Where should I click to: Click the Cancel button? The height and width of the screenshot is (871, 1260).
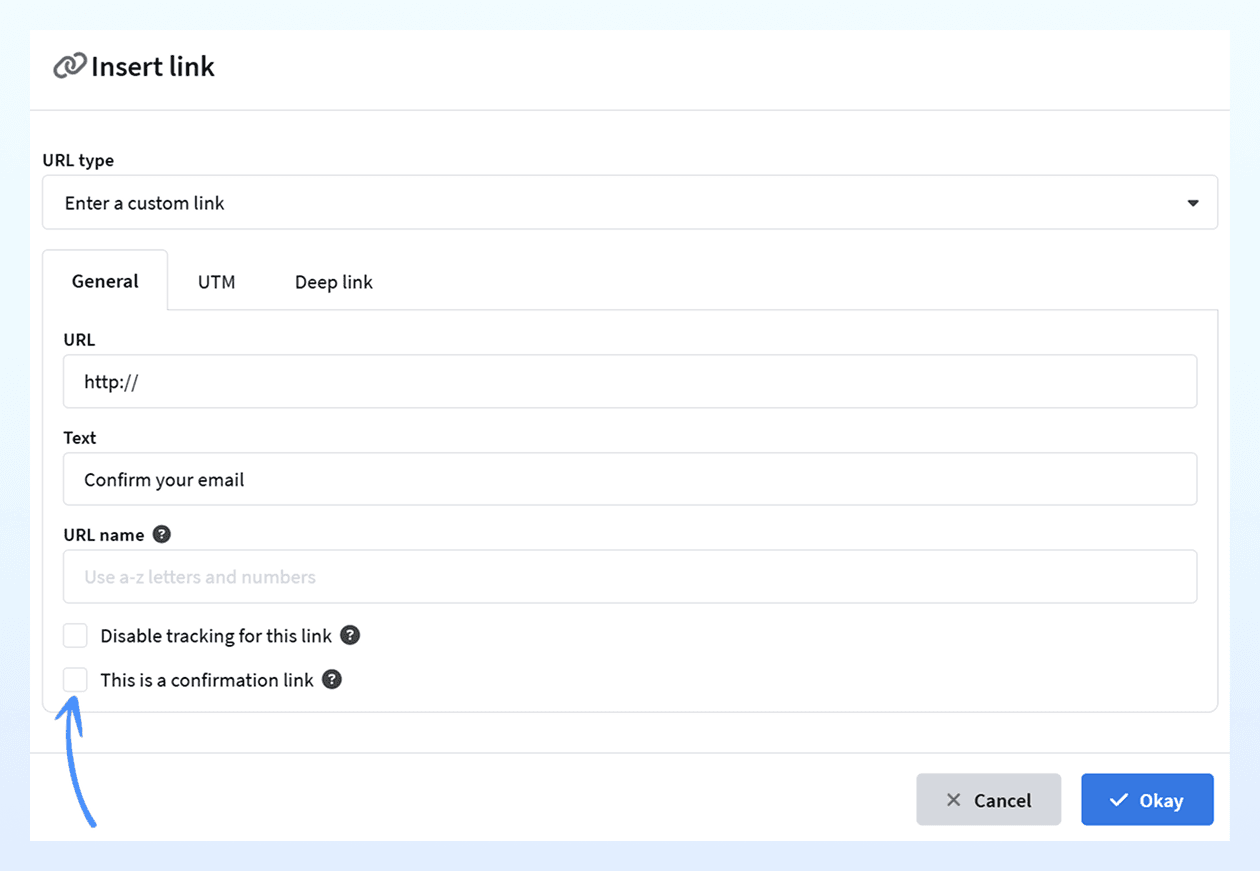[988, 799]
